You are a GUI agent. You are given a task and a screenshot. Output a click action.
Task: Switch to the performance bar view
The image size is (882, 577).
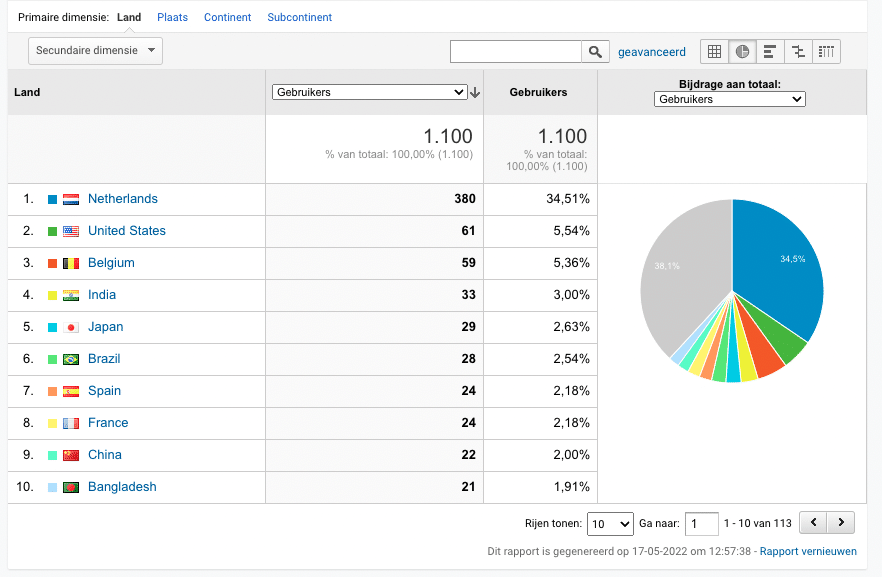click(770, 52)
